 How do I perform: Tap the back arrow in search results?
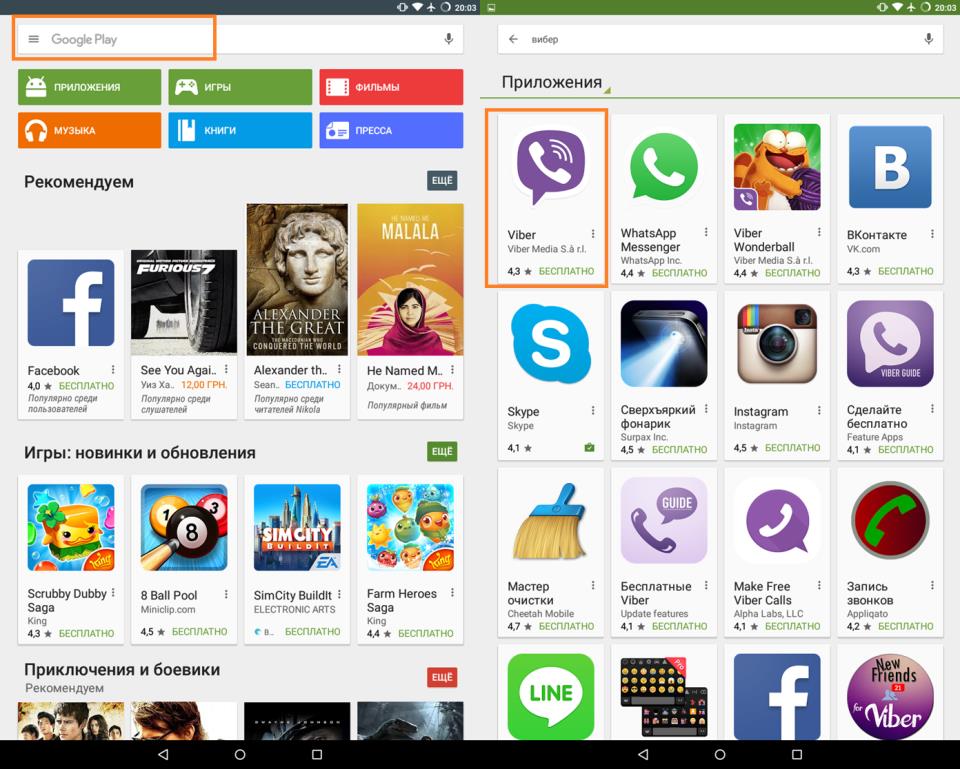(513, 39)
